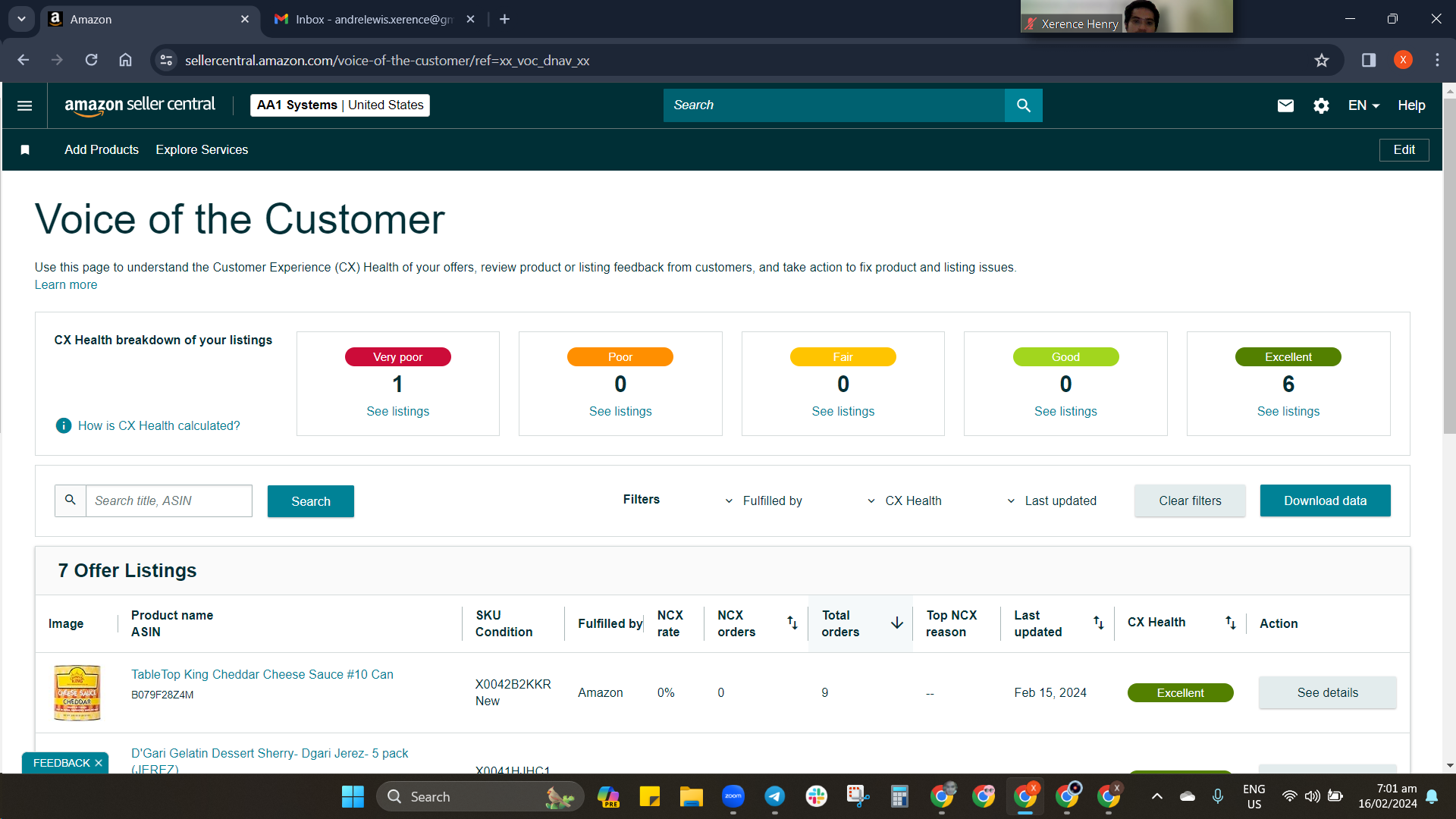1456x819 pixels.
Task: Click the Amazon Seller Central logo
Action: coord(140,105)
